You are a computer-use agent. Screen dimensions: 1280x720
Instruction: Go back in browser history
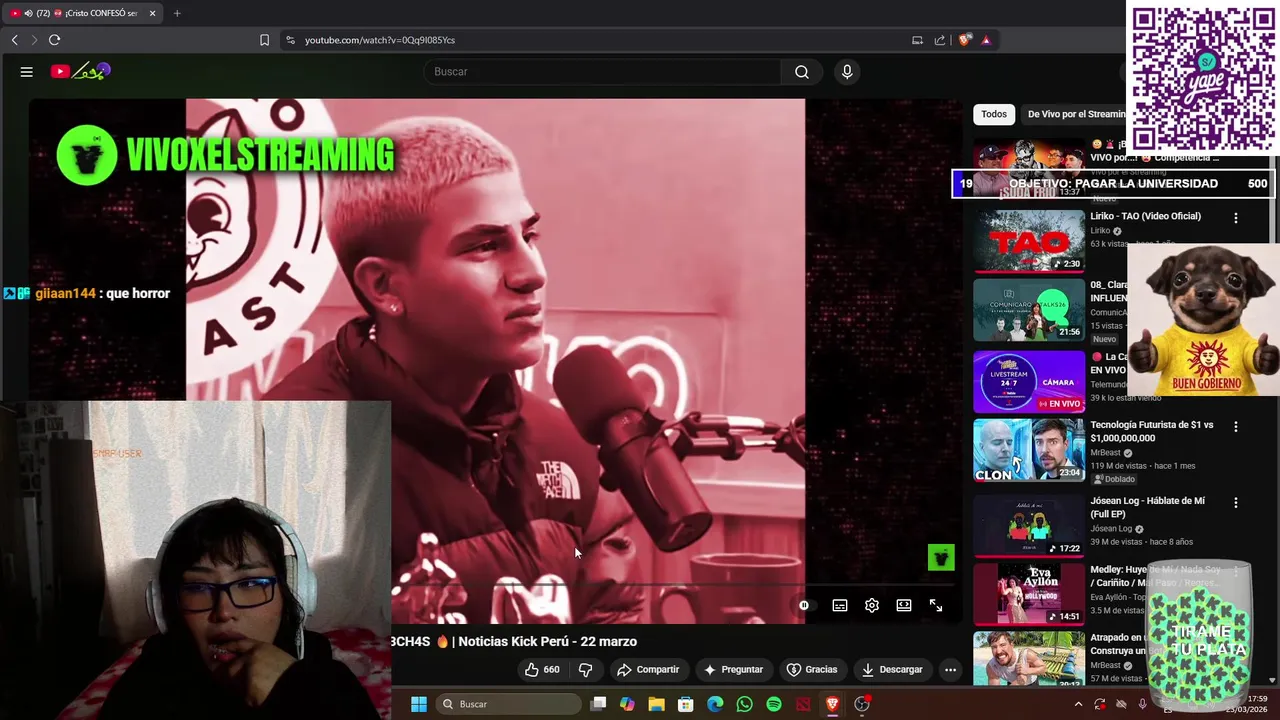coord(15,40)
